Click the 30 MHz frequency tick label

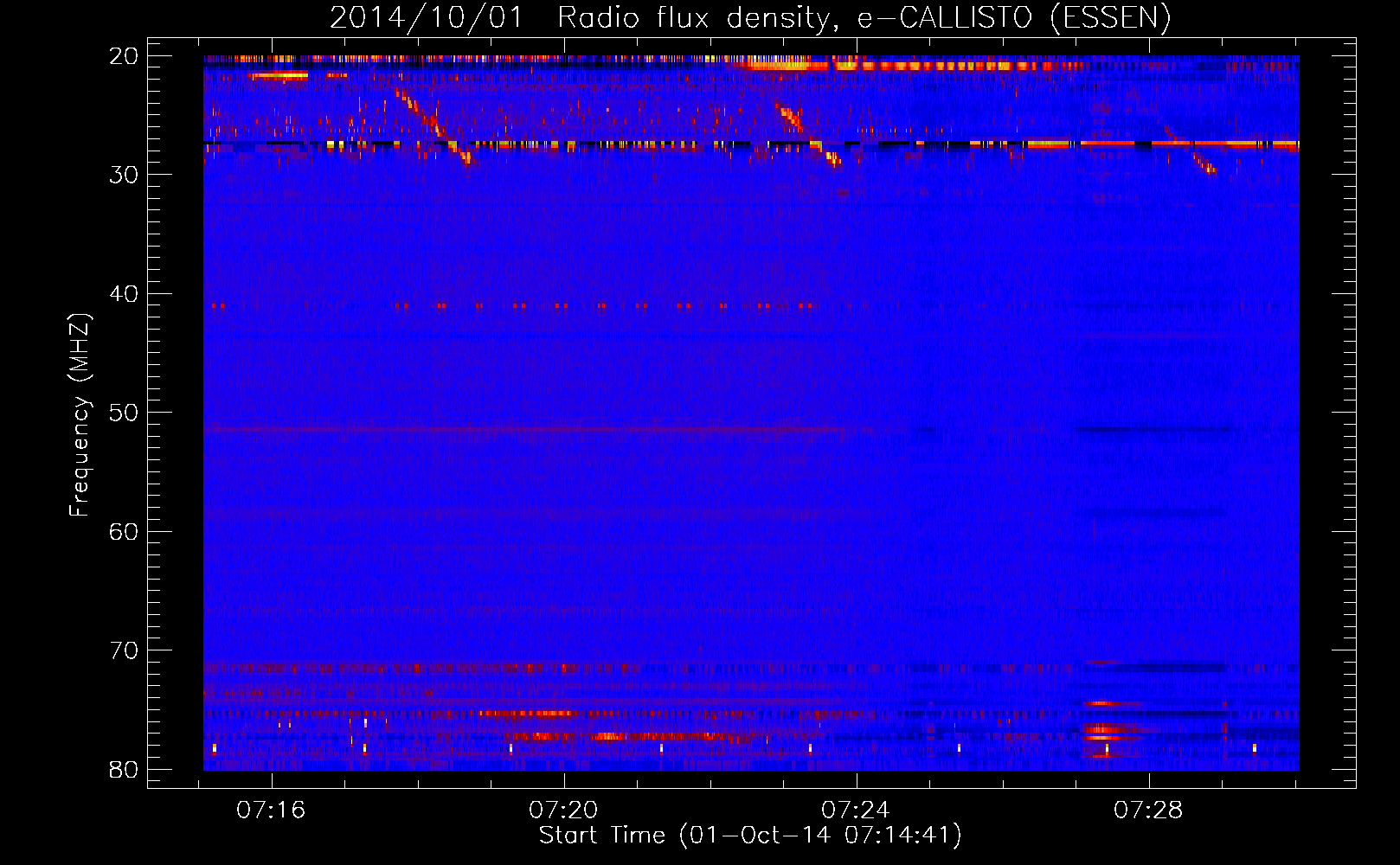pos(124,175)
